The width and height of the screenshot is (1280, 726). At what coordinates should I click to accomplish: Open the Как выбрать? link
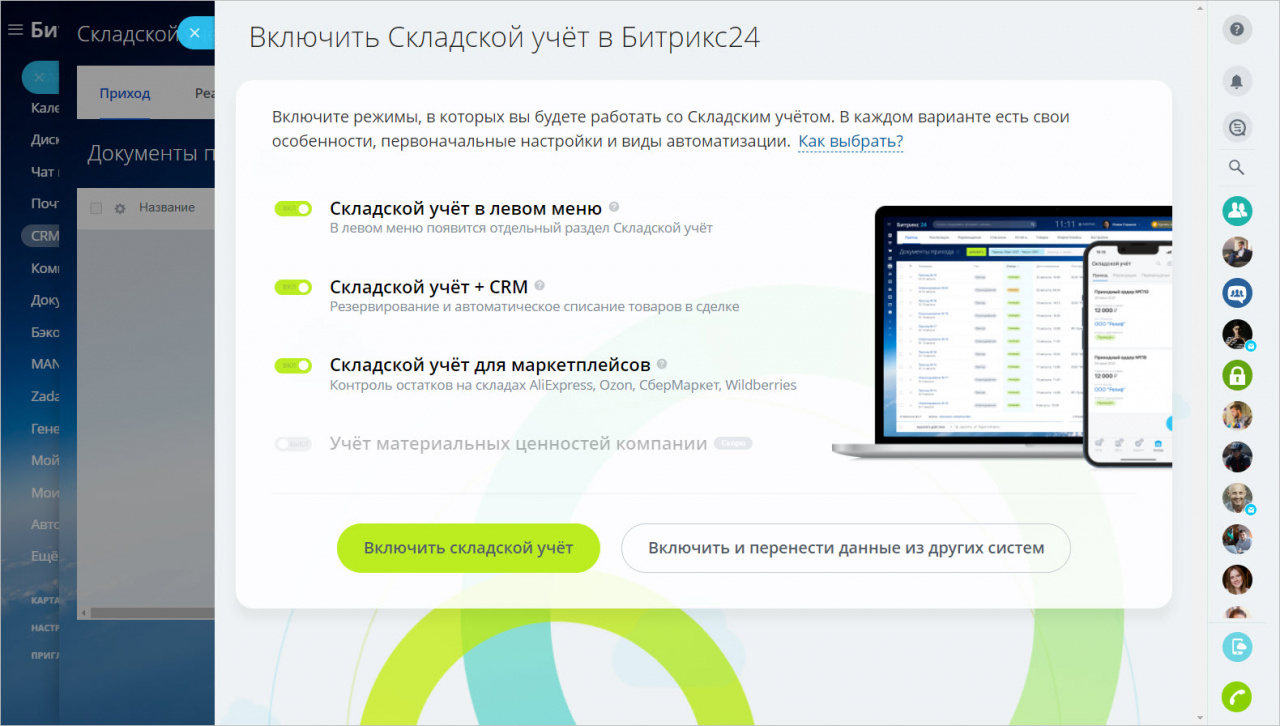(850, 142)
